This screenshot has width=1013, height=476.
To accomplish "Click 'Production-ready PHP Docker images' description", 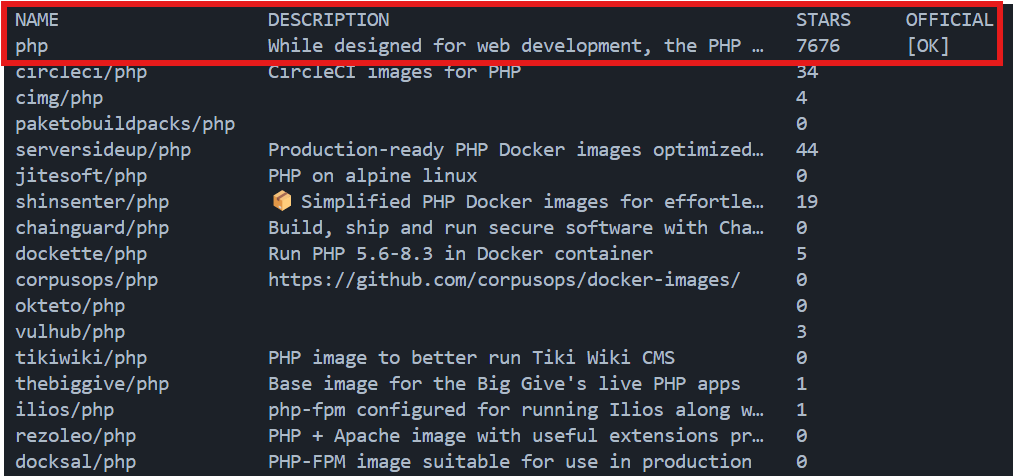I will tap(516, 150).
